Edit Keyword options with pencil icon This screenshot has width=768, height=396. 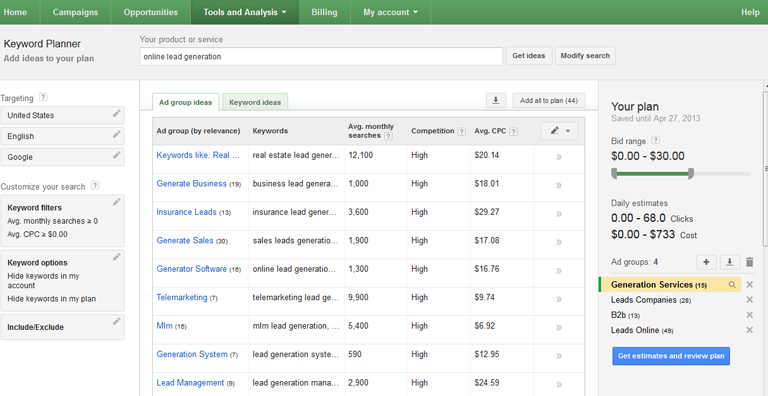[x=116, y=256]
